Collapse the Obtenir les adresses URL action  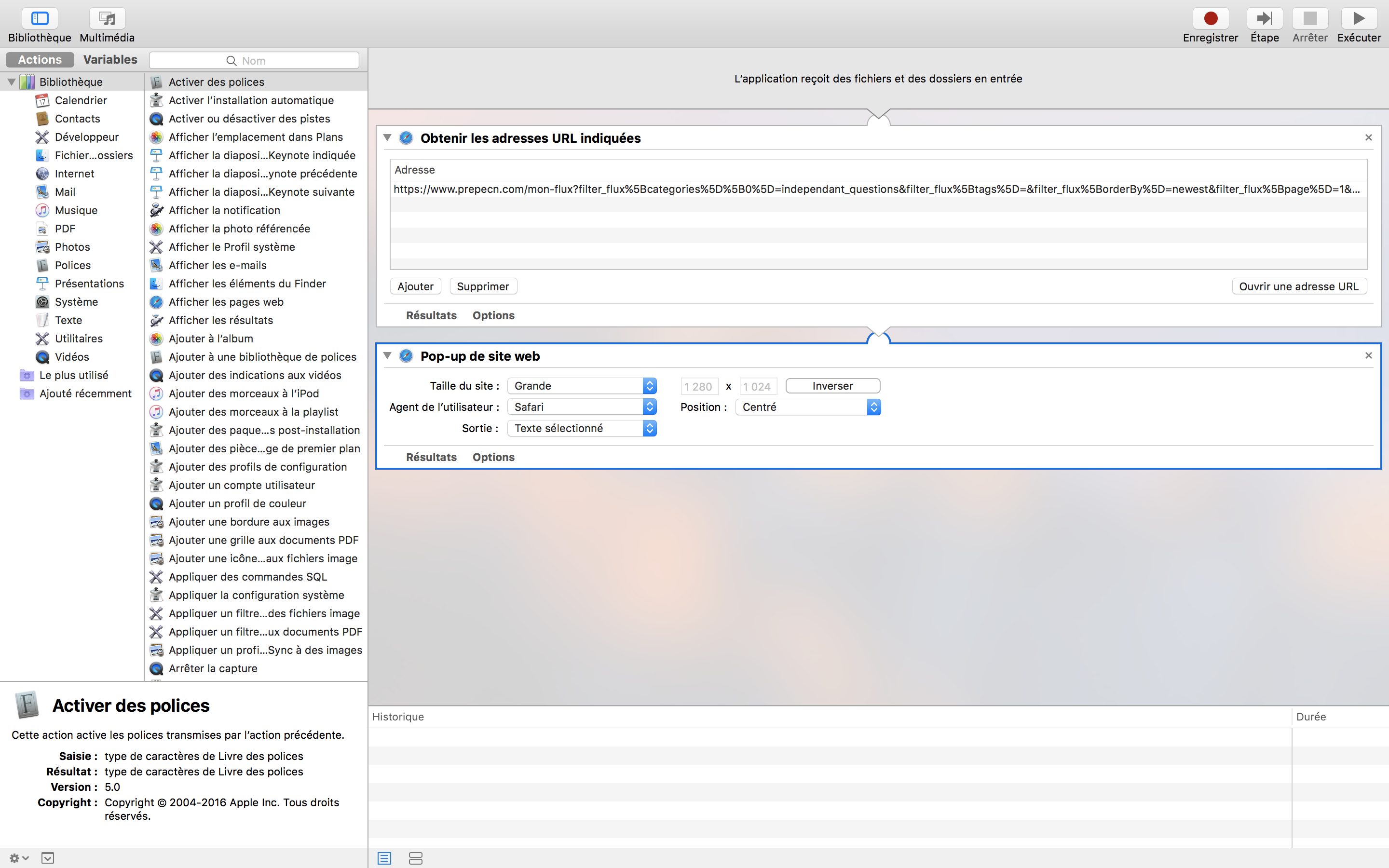coord(388,138)
